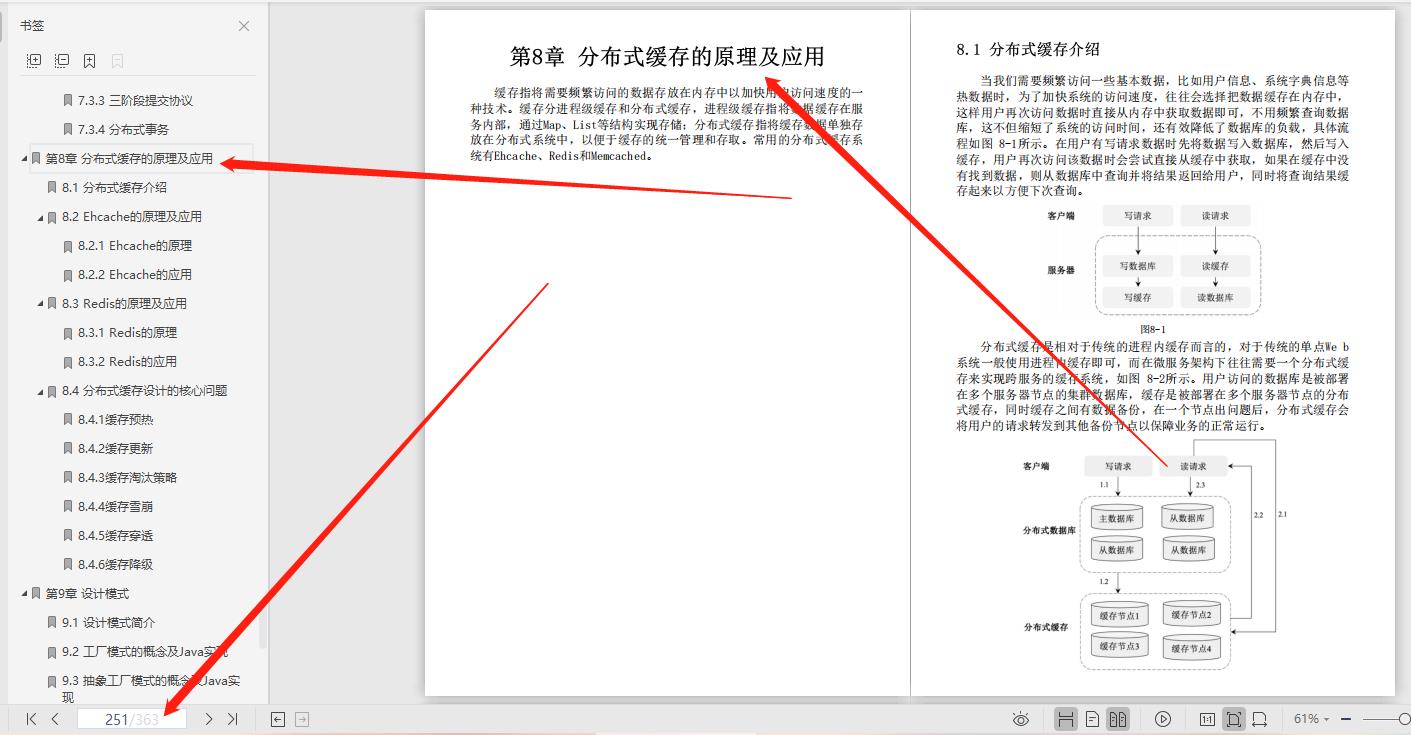This screenshot has height=735, width=1411.
Task: Switch to single page view
Action: (1093, 719)
